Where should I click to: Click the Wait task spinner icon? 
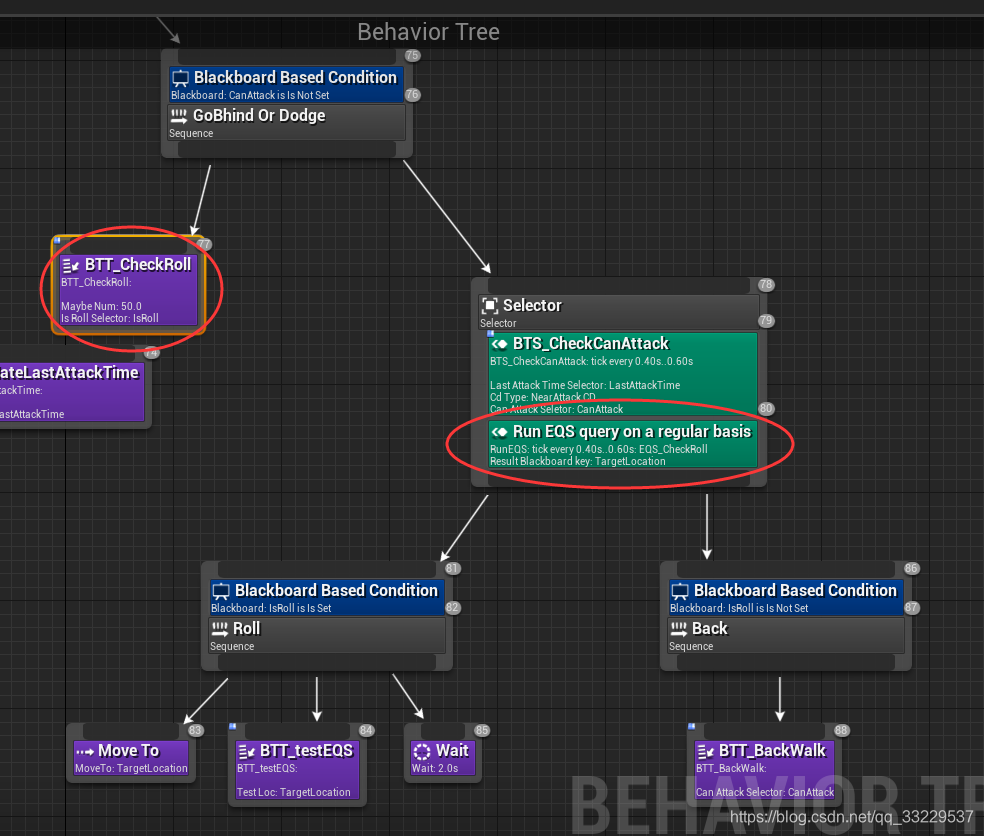[x=422, y=751]
